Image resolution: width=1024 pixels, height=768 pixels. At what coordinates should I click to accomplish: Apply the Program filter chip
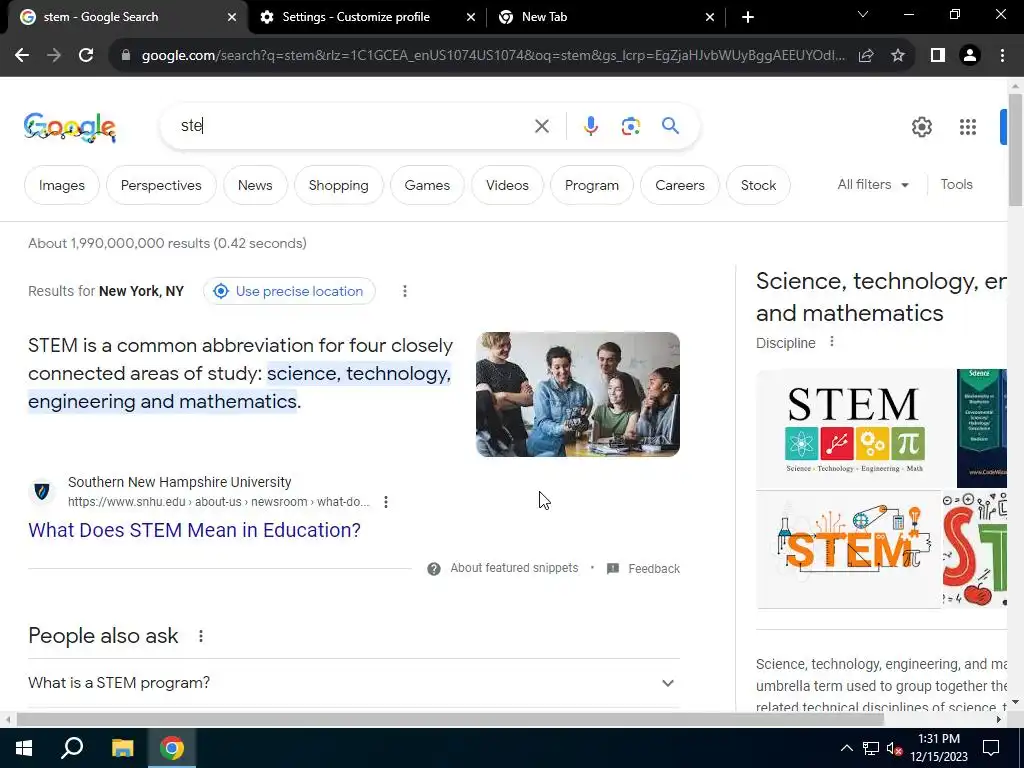[x=592, y=185]
